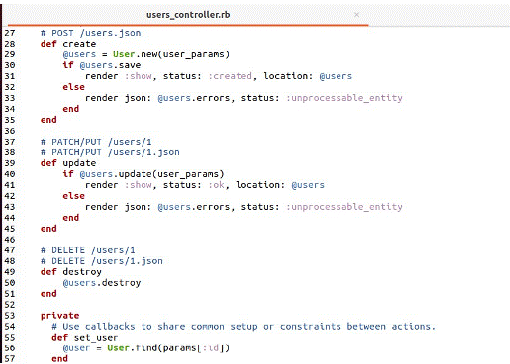Click 'end' keyword on line 35
510x364 pixels.
[x=49, y=120]
